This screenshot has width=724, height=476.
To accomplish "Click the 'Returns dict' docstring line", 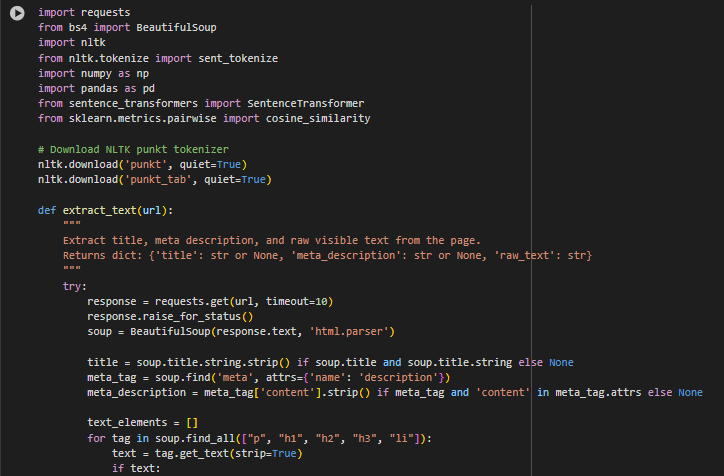I will tap(327, 256).
